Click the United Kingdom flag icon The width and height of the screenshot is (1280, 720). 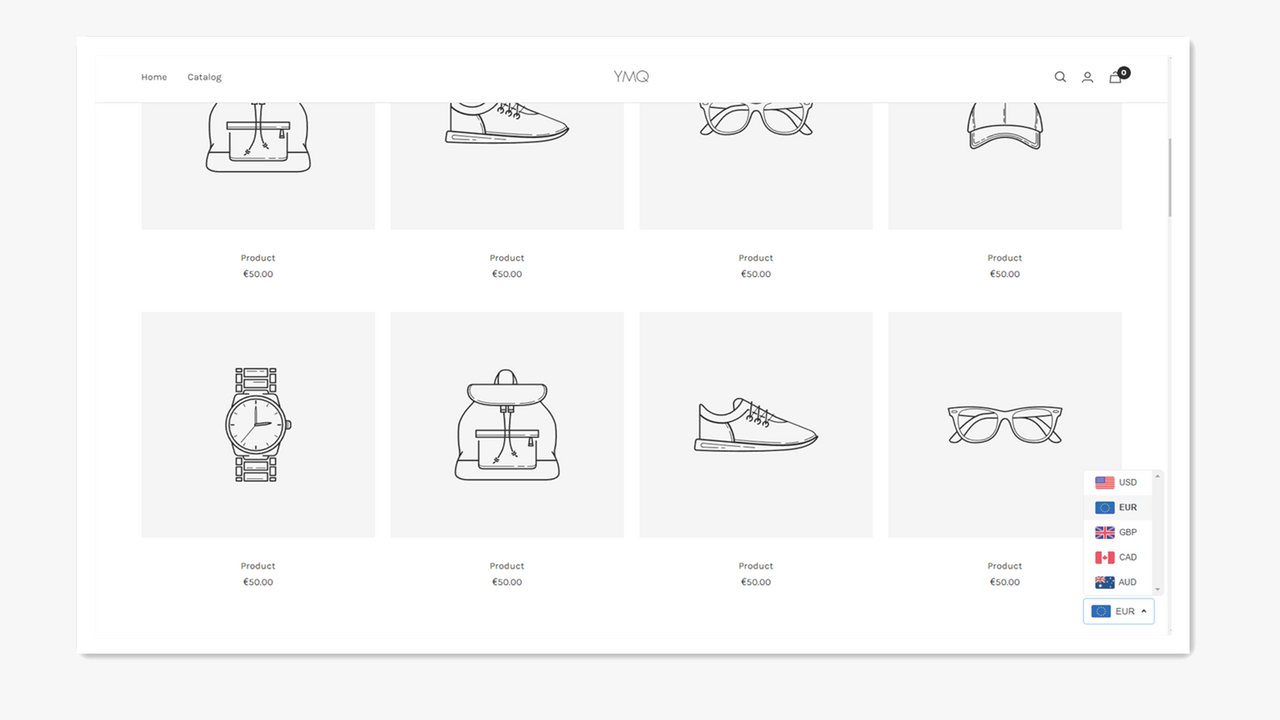pos(1104,532)
